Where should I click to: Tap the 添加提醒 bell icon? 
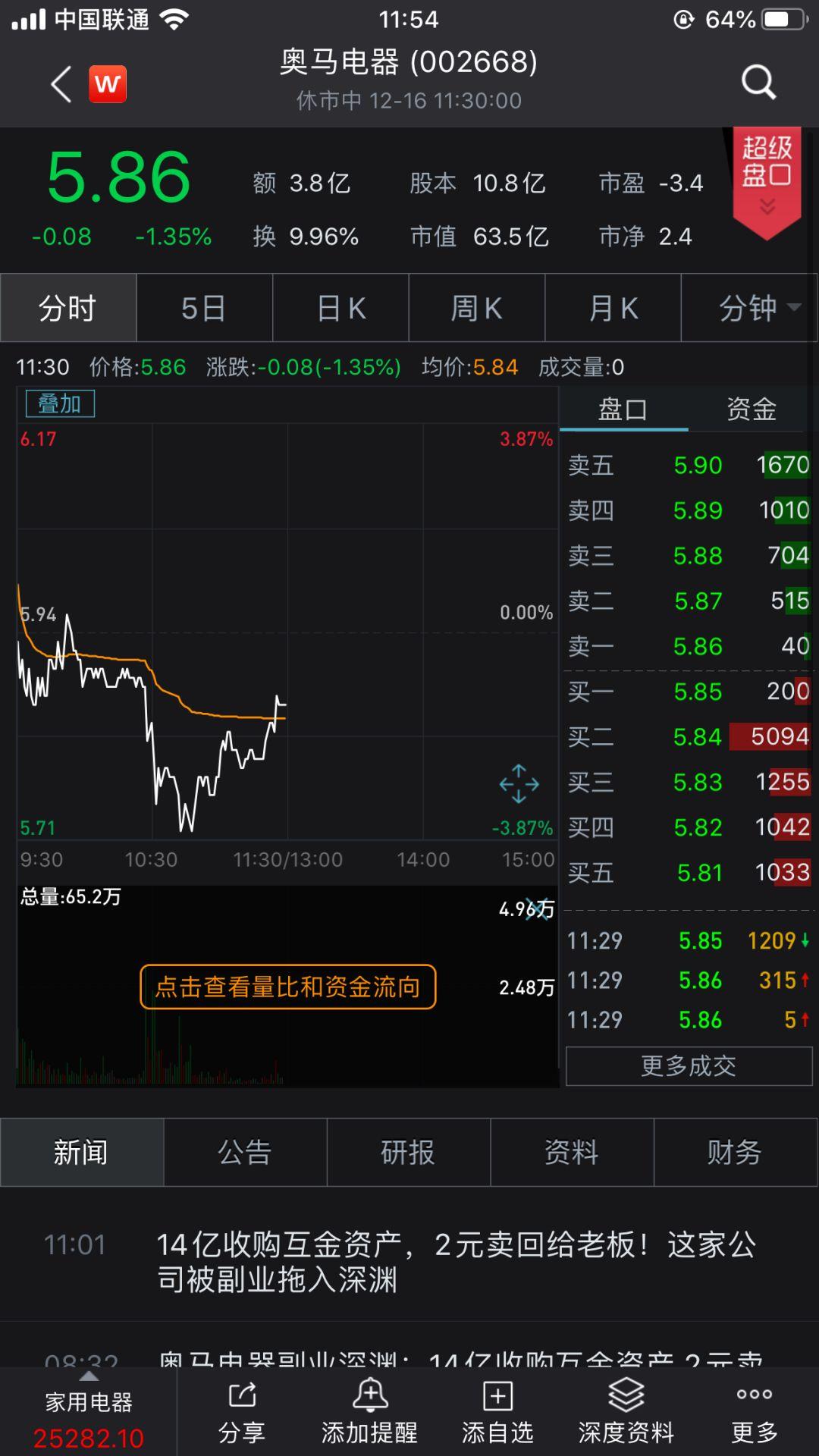point(370,1395)
